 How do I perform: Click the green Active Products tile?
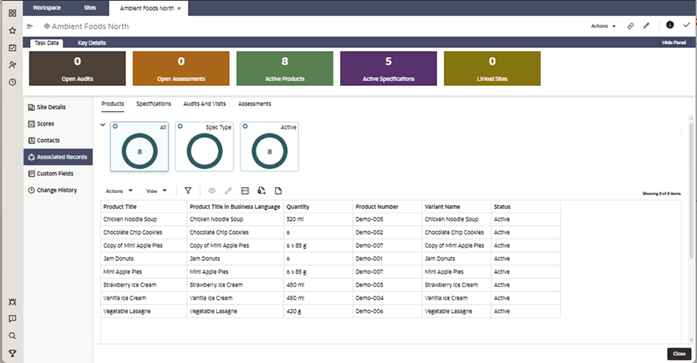pos(285,68)
